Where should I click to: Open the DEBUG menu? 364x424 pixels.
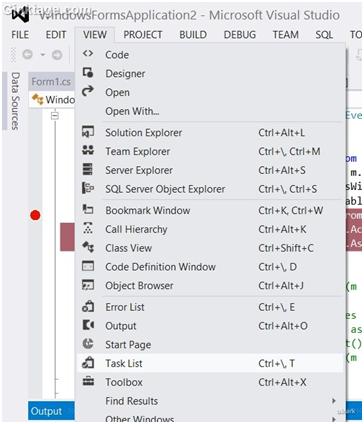point(240,35)
